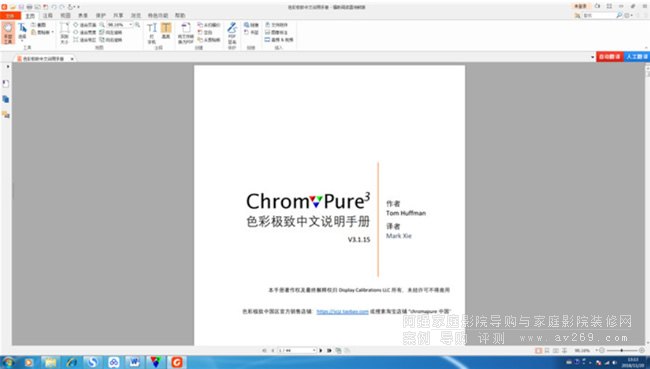Screen dimensions: 650x369
Task: Switch to the 注释 (Comment) ribbon tab
Action: (48, 15)
